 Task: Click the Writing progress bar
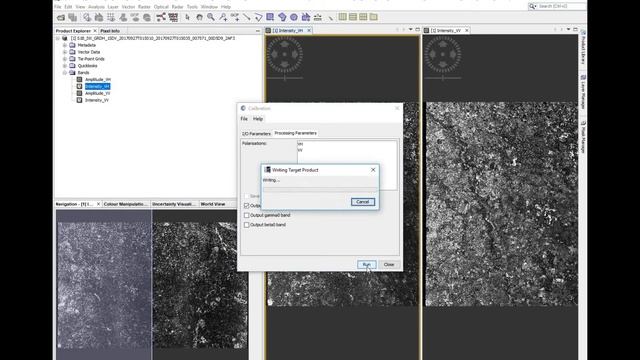coord(320,189)
